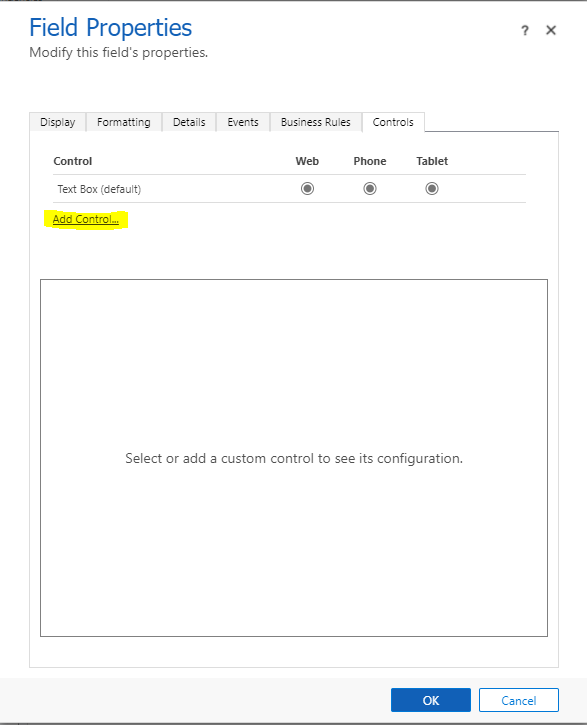
Task: Select the Controls tab
Action: pos(393,122)
